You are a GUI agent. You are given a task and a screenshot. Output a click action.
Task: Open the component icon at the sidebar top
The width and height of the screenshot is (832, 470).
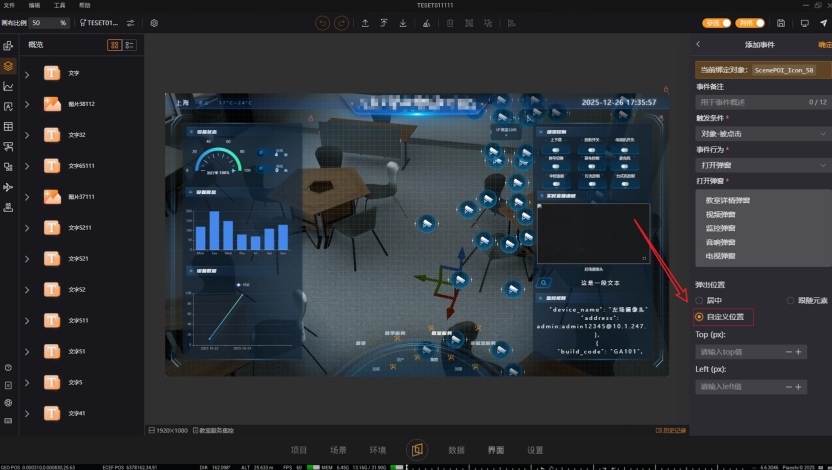click(8, 46)
